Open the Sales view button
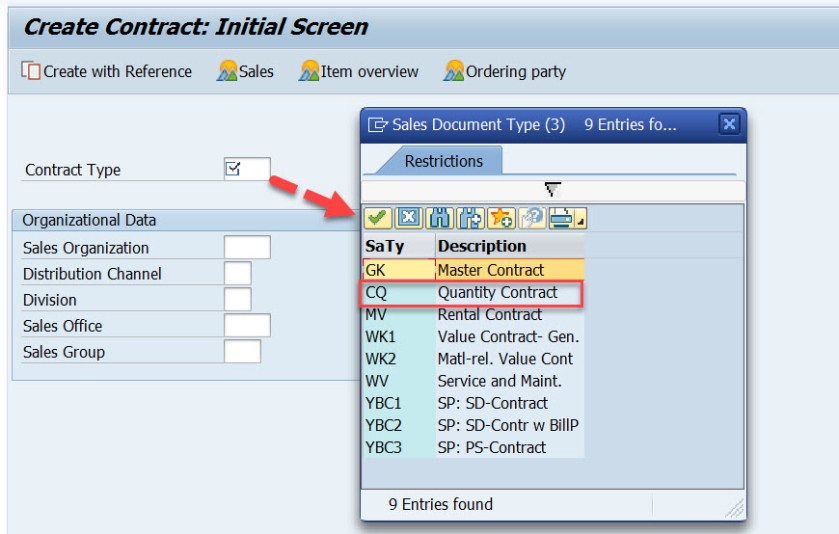839x534 pixels. point(245,71)
